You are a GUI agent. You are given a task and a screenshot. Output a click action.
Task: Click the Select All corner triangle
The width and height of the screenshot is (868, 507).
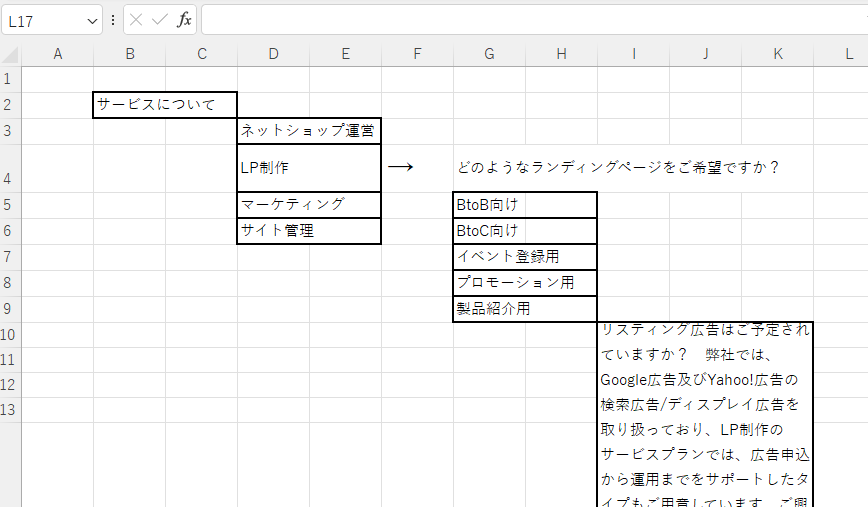click(11, 54)
